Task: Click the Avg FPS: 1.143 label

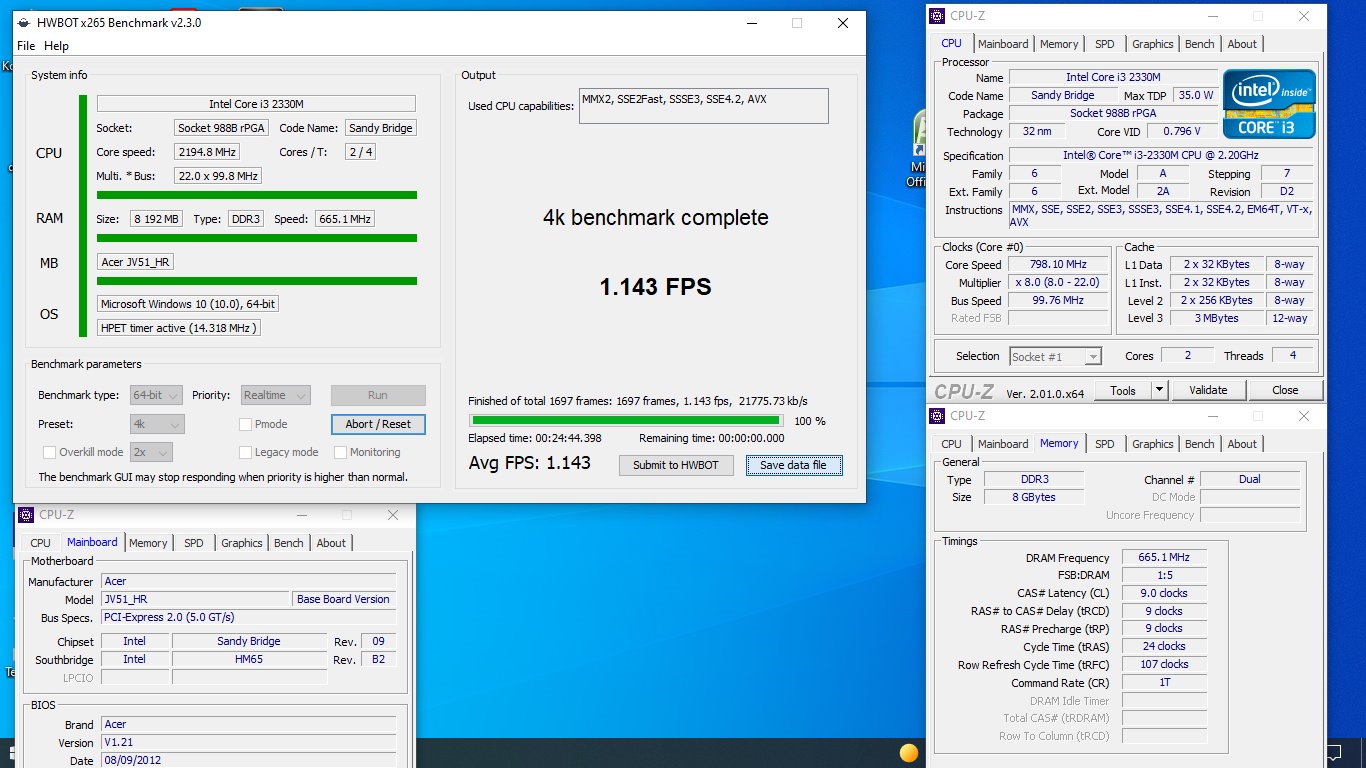Action: click(530, 463)
